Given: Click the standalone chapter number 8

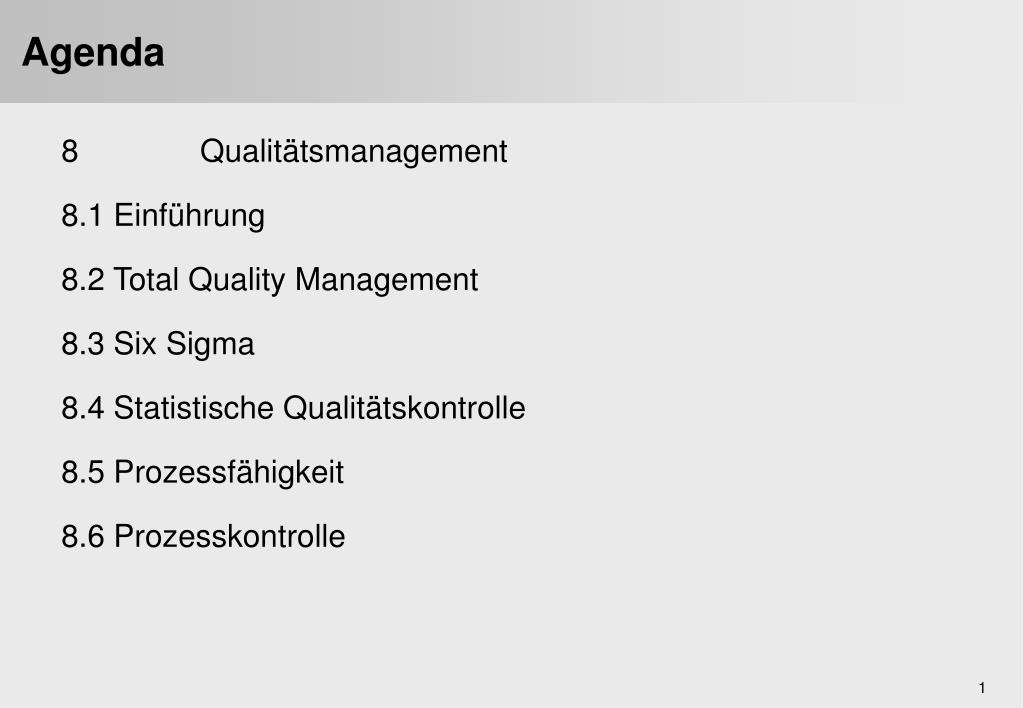Looking at the screenshot, I should 70,151.
